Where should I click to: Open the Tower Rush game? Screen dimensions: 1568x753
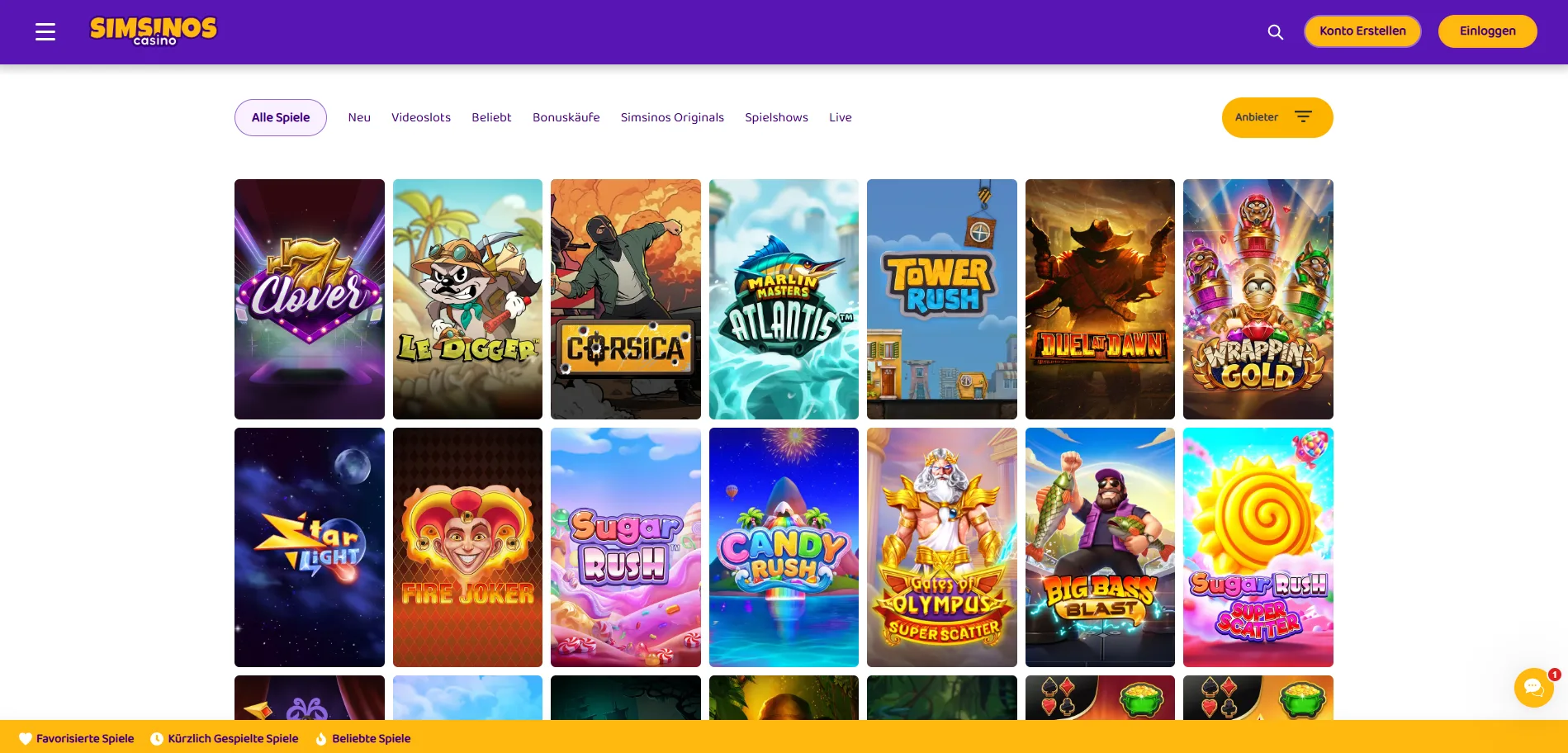(942, 299)
